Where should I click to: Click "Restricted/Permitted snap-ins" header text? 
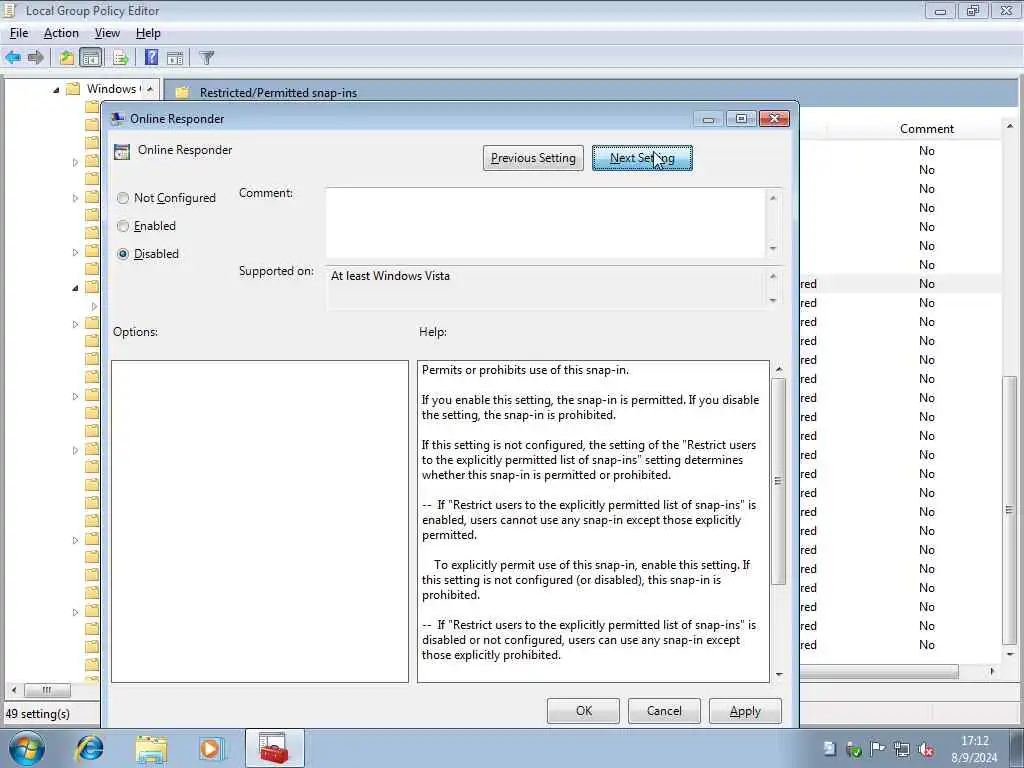tap(278, 93)
